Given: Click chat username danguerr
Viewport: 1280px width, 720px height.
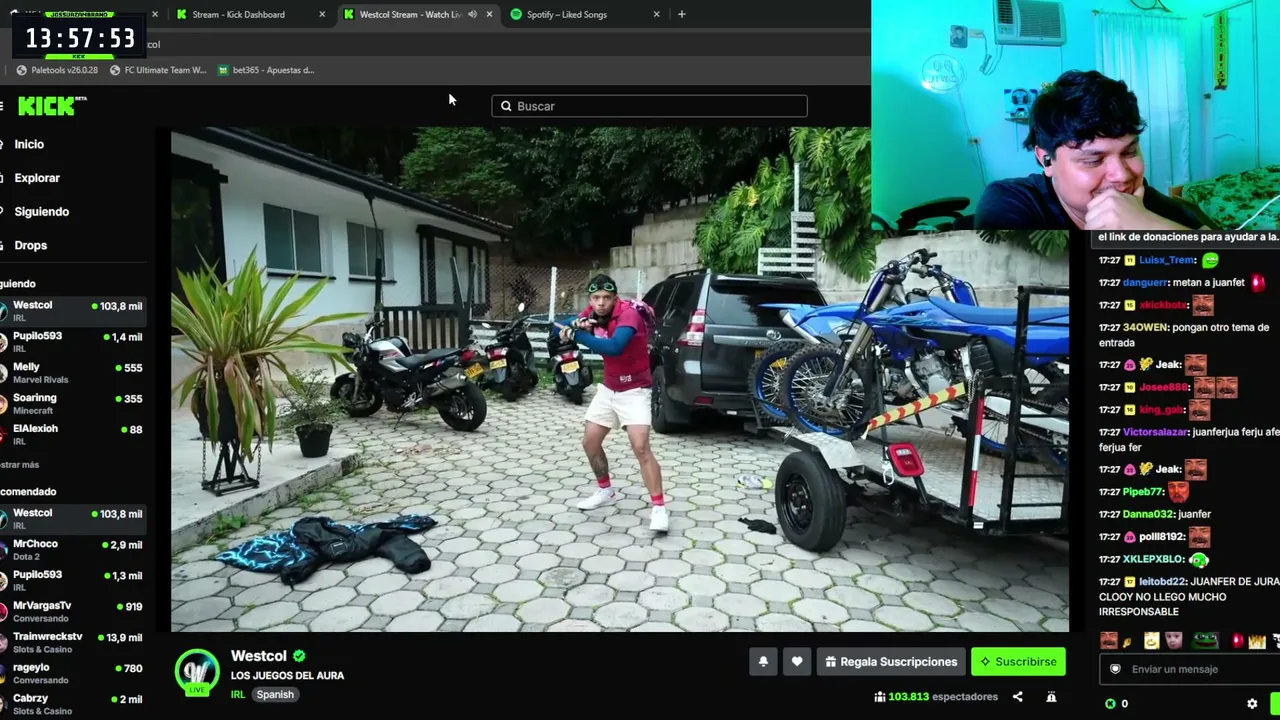Looking at the screenshot, I should (x=1145, y=282).
